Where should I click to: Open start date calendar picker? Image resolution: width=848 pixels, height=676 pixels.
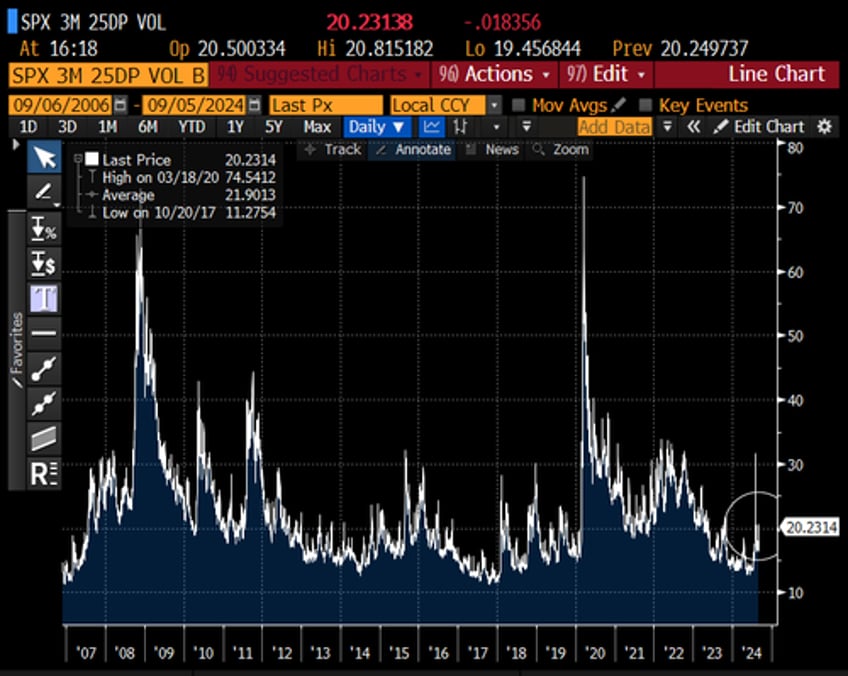tap(121, 105)
